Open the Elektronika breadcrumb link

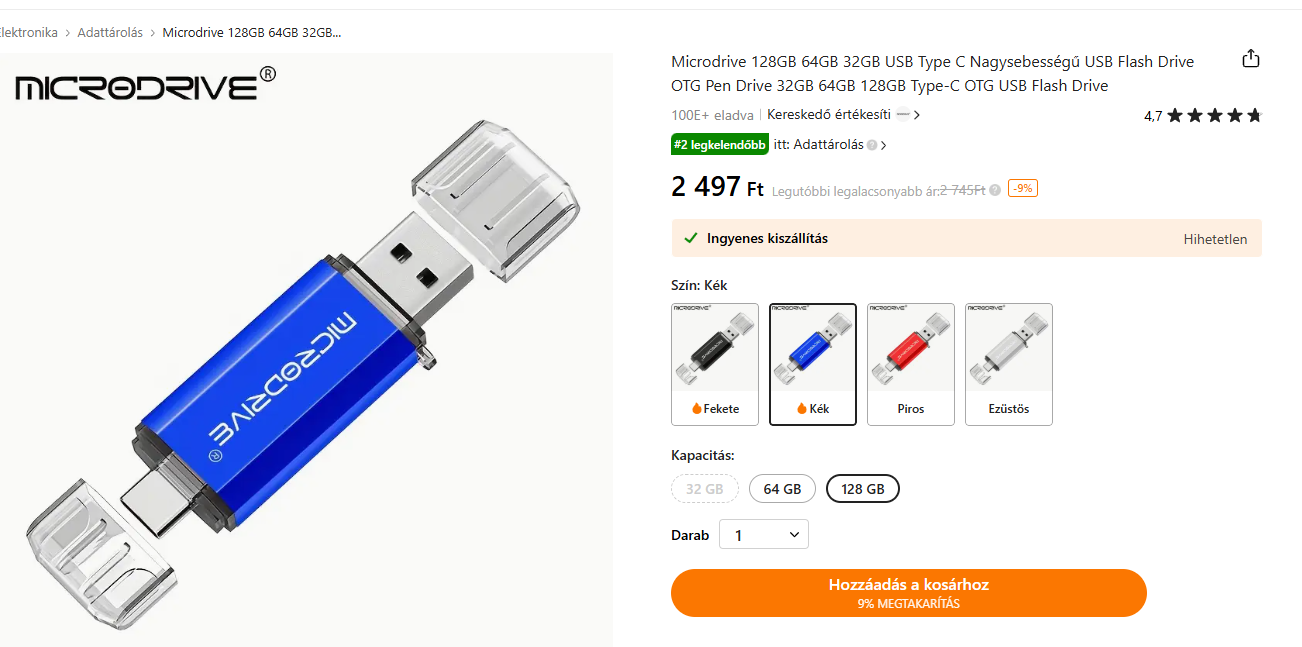click(x=28, y=32)
